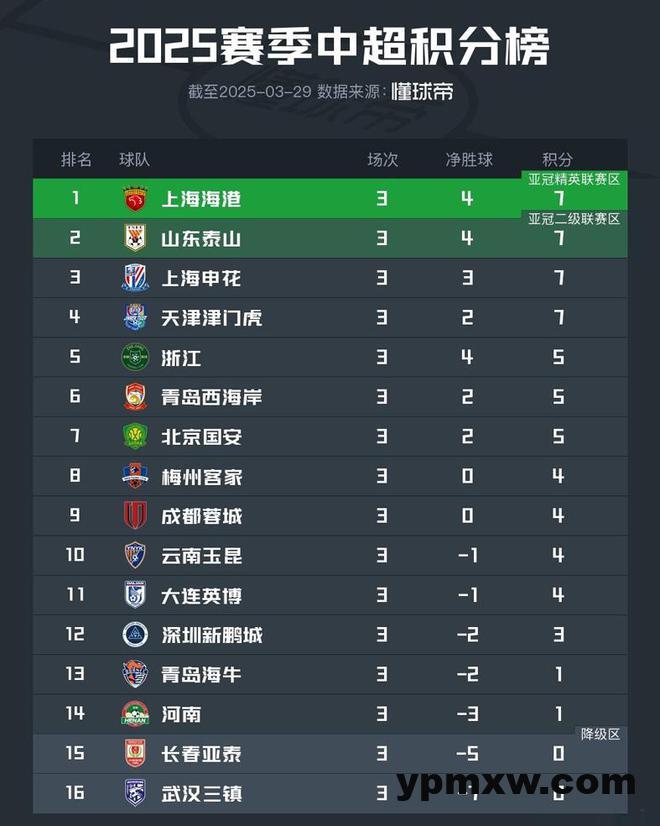660x826 pixels.
Task: Click the 天津津门虎 team crest
Action: coord(135,317)
